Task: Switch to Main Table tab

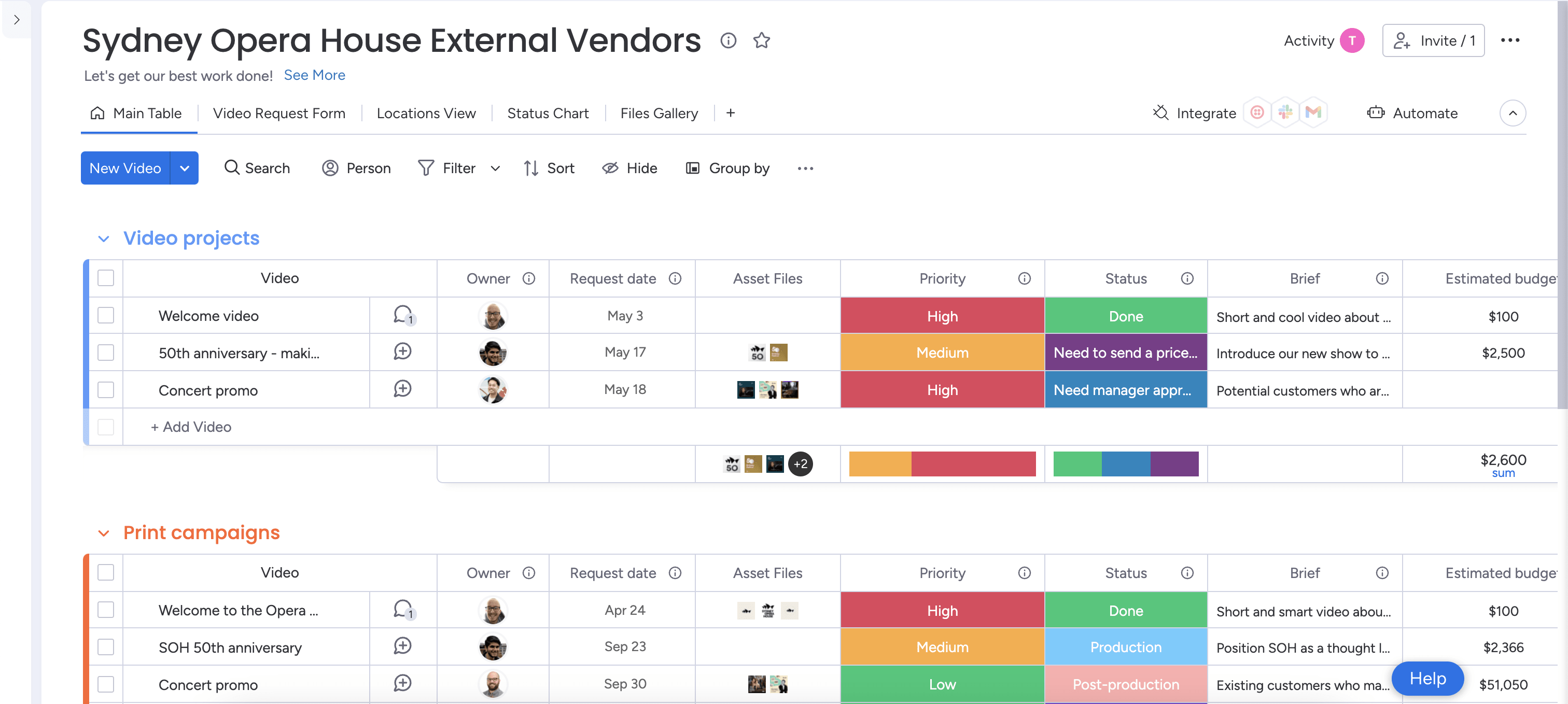Action: [x=136, y=114]
